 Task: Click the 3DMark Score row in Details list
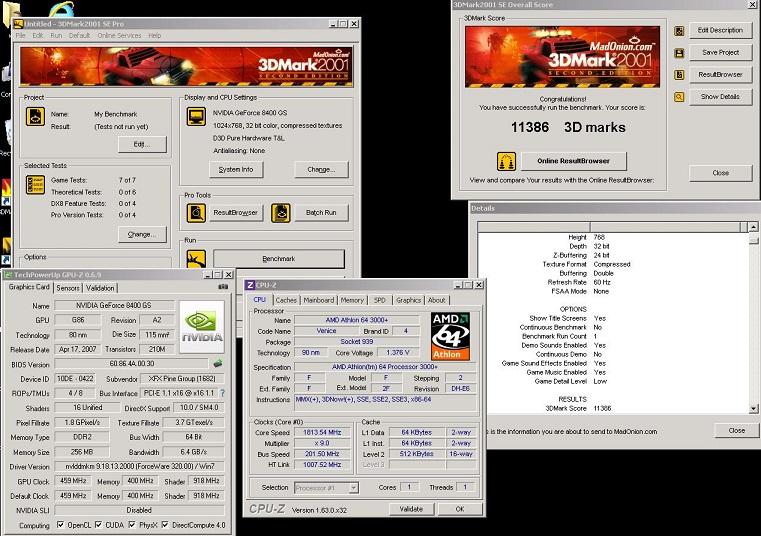pyautogui.click(x=614, y=408)
